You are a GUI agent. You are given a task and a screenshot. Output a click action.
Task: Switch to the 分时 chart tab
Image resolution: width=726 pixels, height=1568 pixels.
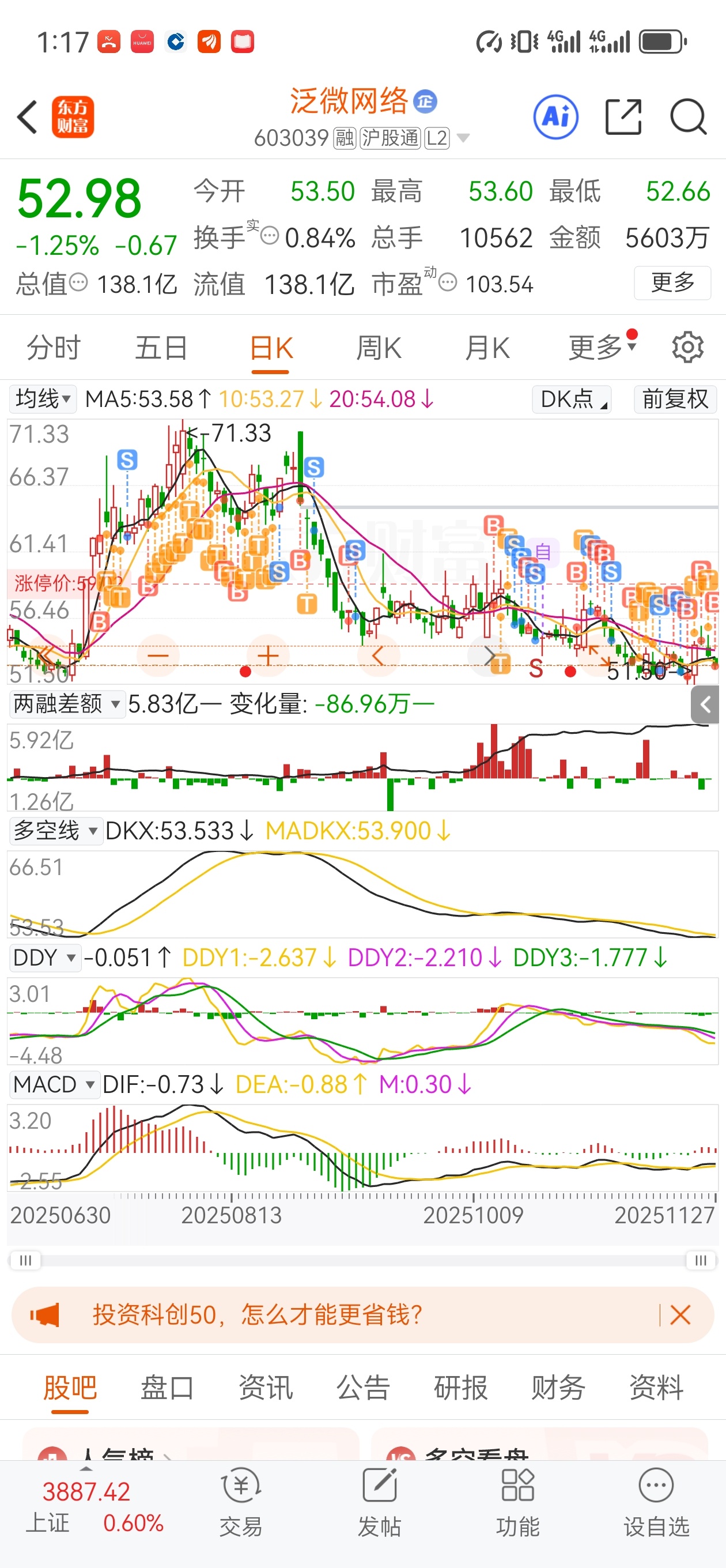(x=54, y=348)
